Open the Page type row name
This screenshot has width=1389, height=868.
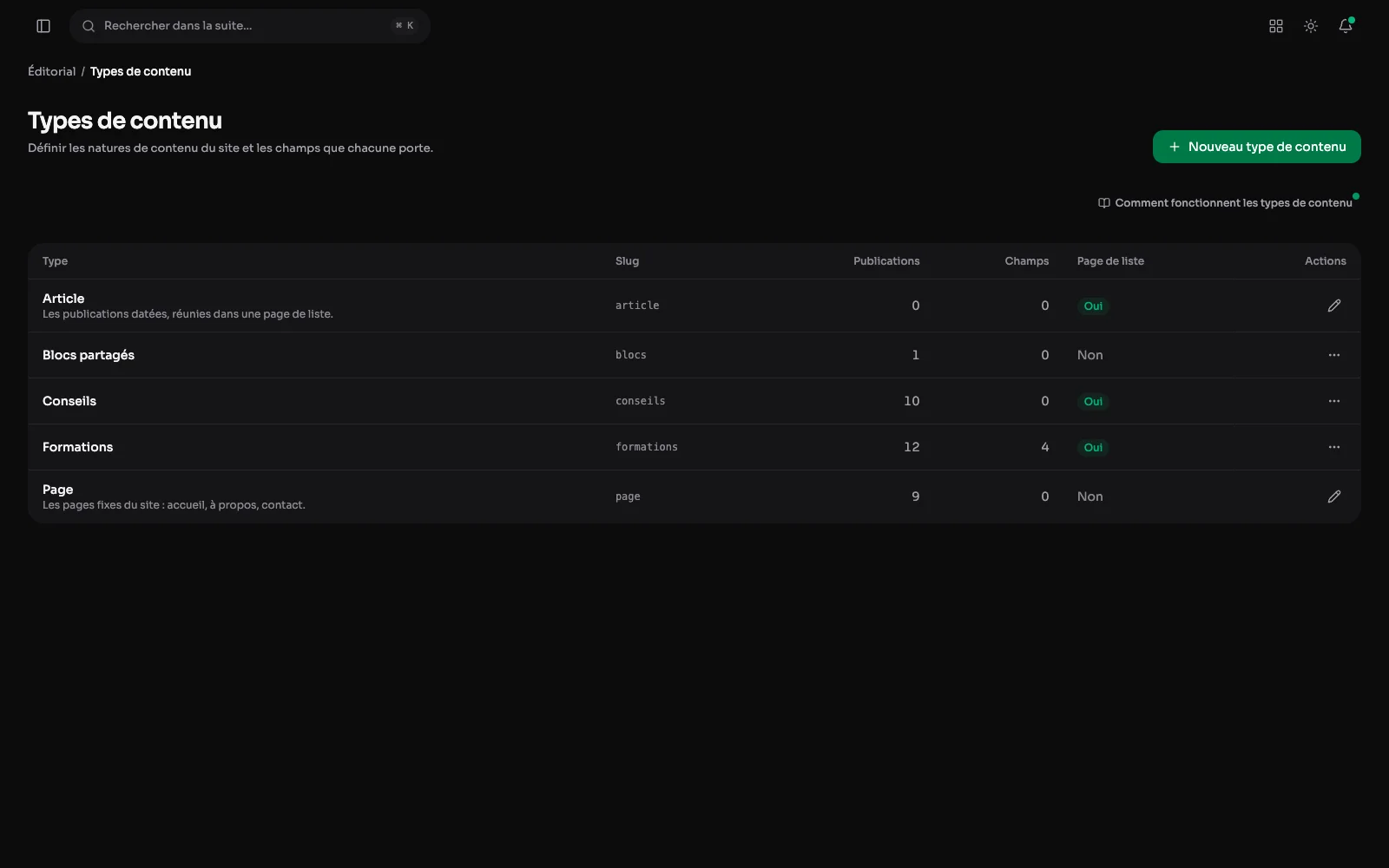click(57, 490)
